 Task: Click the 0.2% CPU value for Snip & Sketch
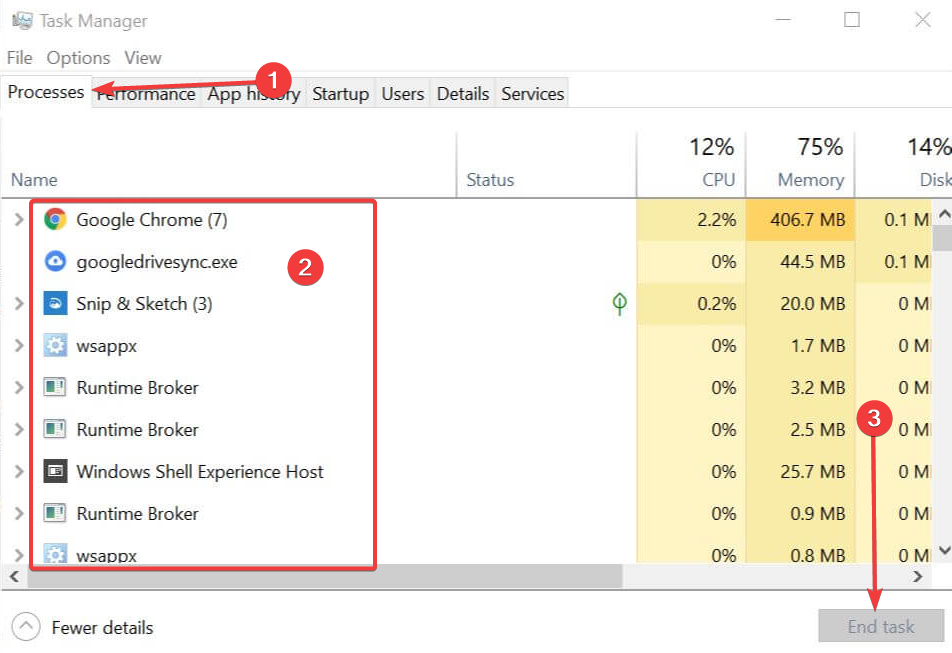(x=716, y=303)
